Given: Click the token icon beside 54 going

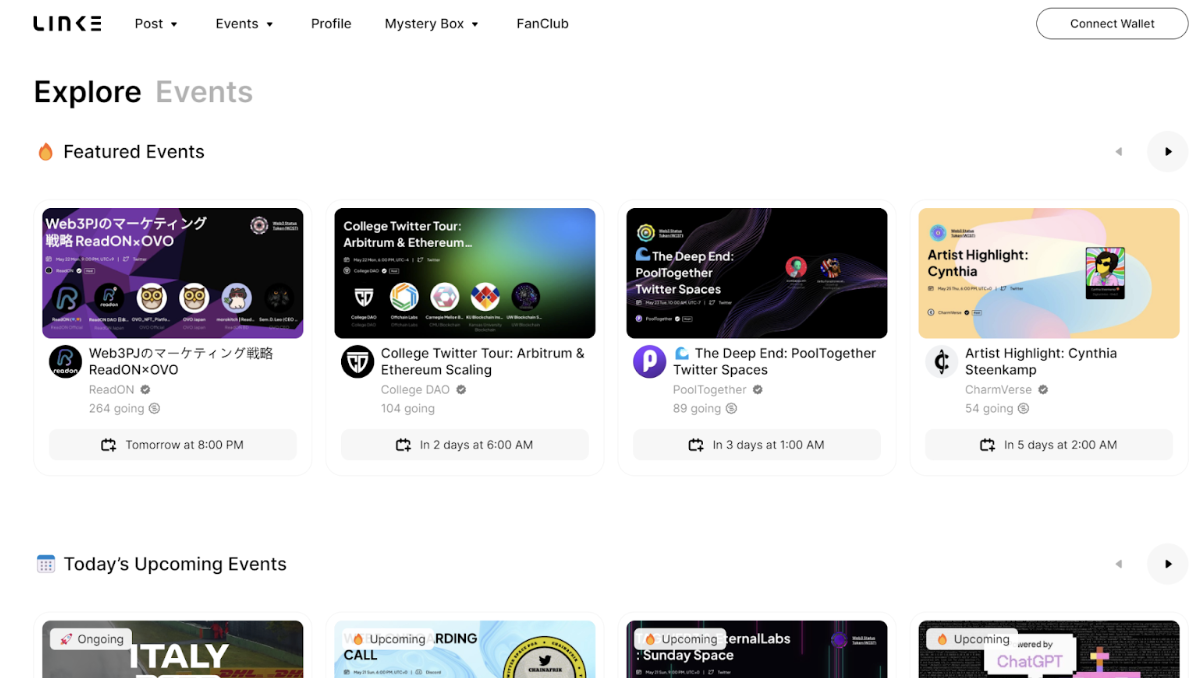Looking at the screenshot, I should (x=1023, y=408).
